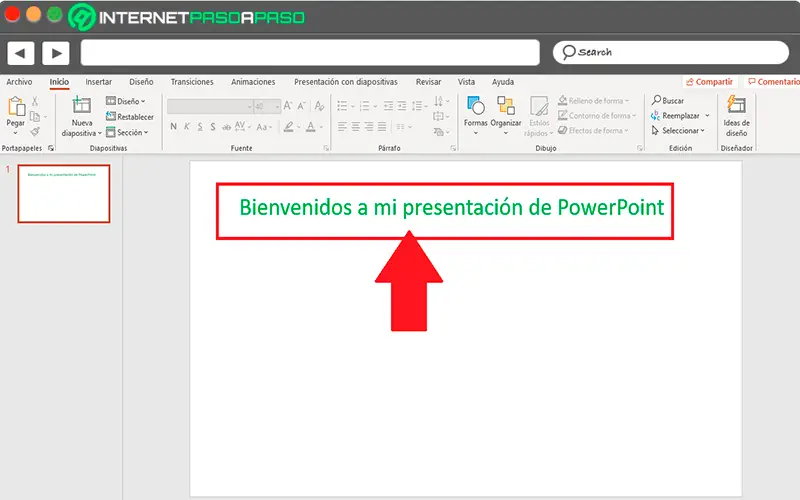Open the Archivo menu tab
The height and width of the screenshot is (500, 800).
19,82
